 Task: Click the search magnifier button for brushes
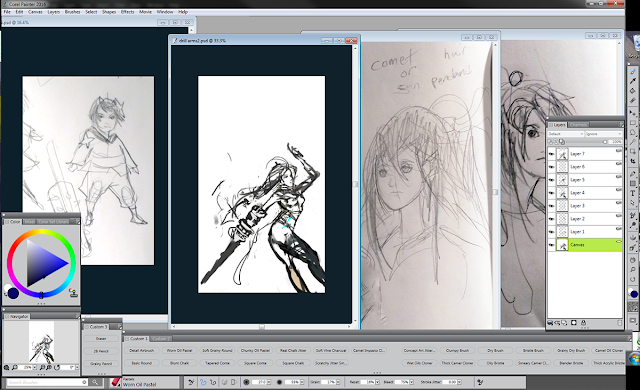(x=95, y=382)
